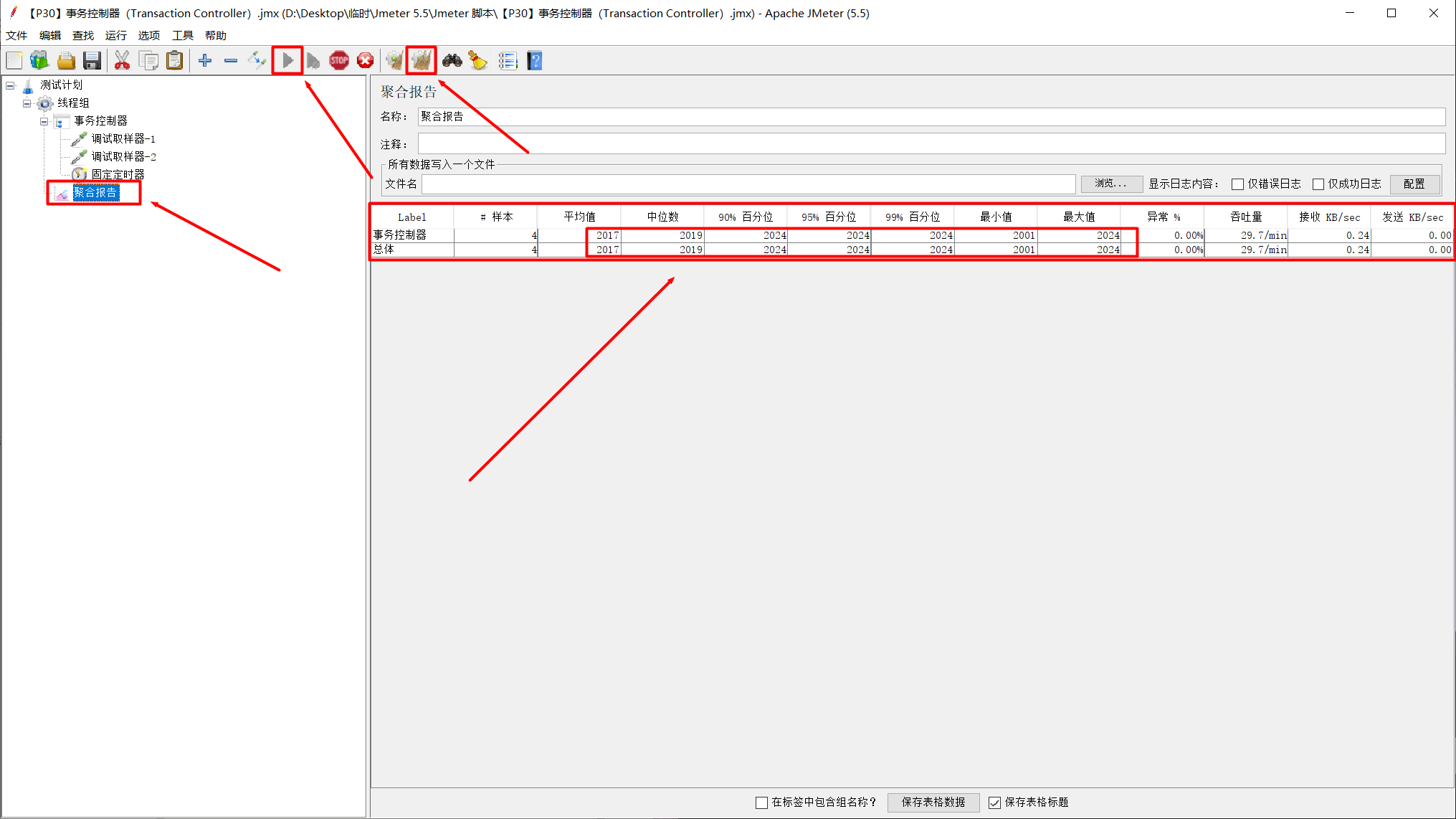1456x819 pixels.
Task: Stop the test with STOP icon
Action: tap(339, 61)
